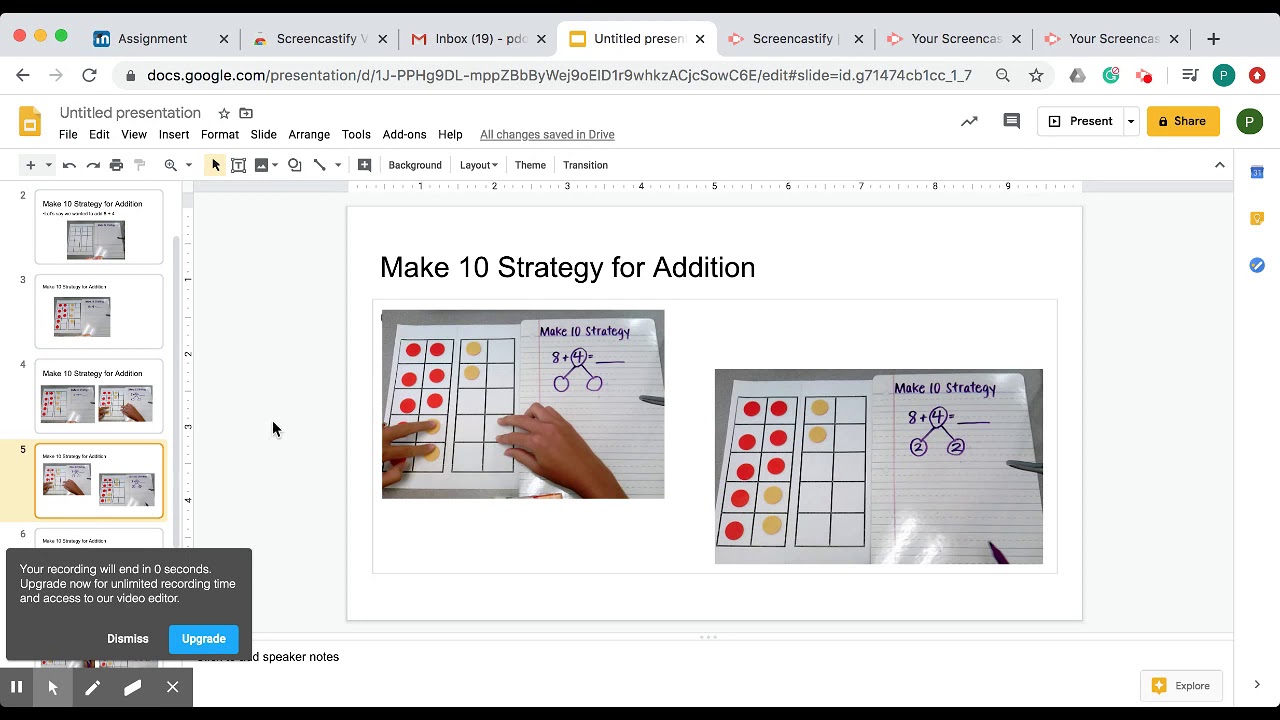This screenshot has height=720, width=1280.
Task: Click the Move to folder icon
Action: 246,113
